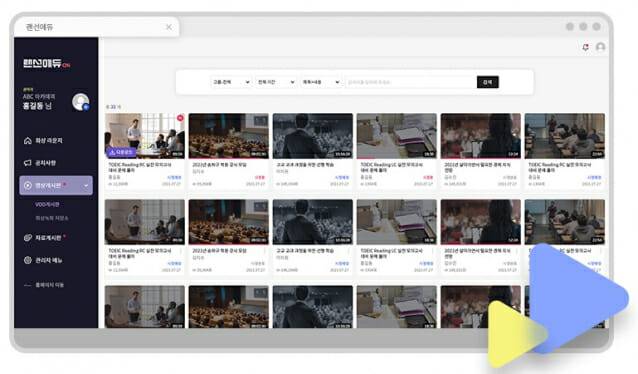Open 화상 라운지 with the home icon
The height and width of the screenshot is (374, 638).
pyautogui.click(x=43, y=140)
